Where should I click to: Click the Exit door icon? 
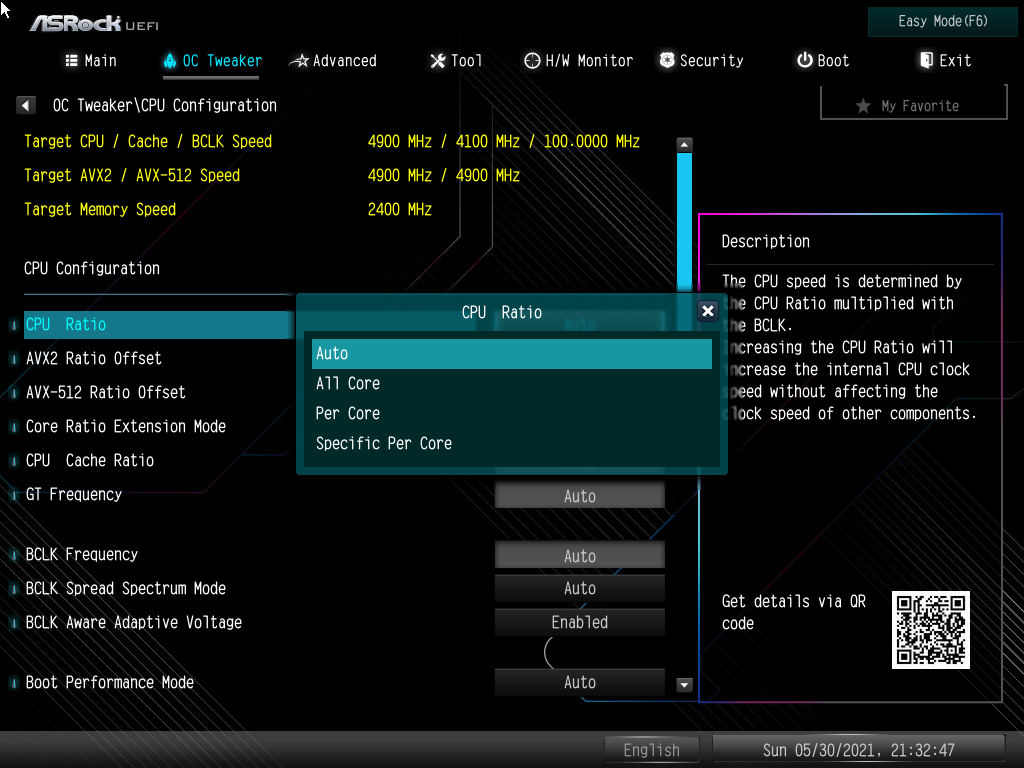(x=926, y=61)
